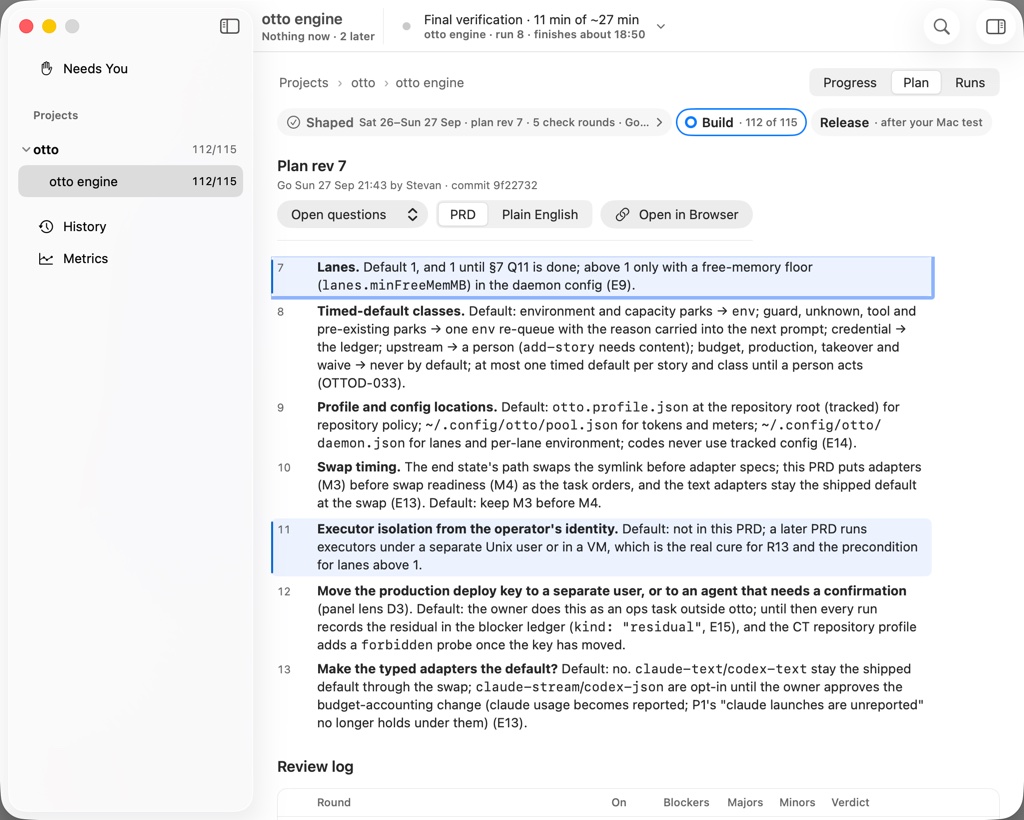This screenshot has height=820, width=1024.
Task: Go to otto breadcrumb
Action: coord(363,83)
